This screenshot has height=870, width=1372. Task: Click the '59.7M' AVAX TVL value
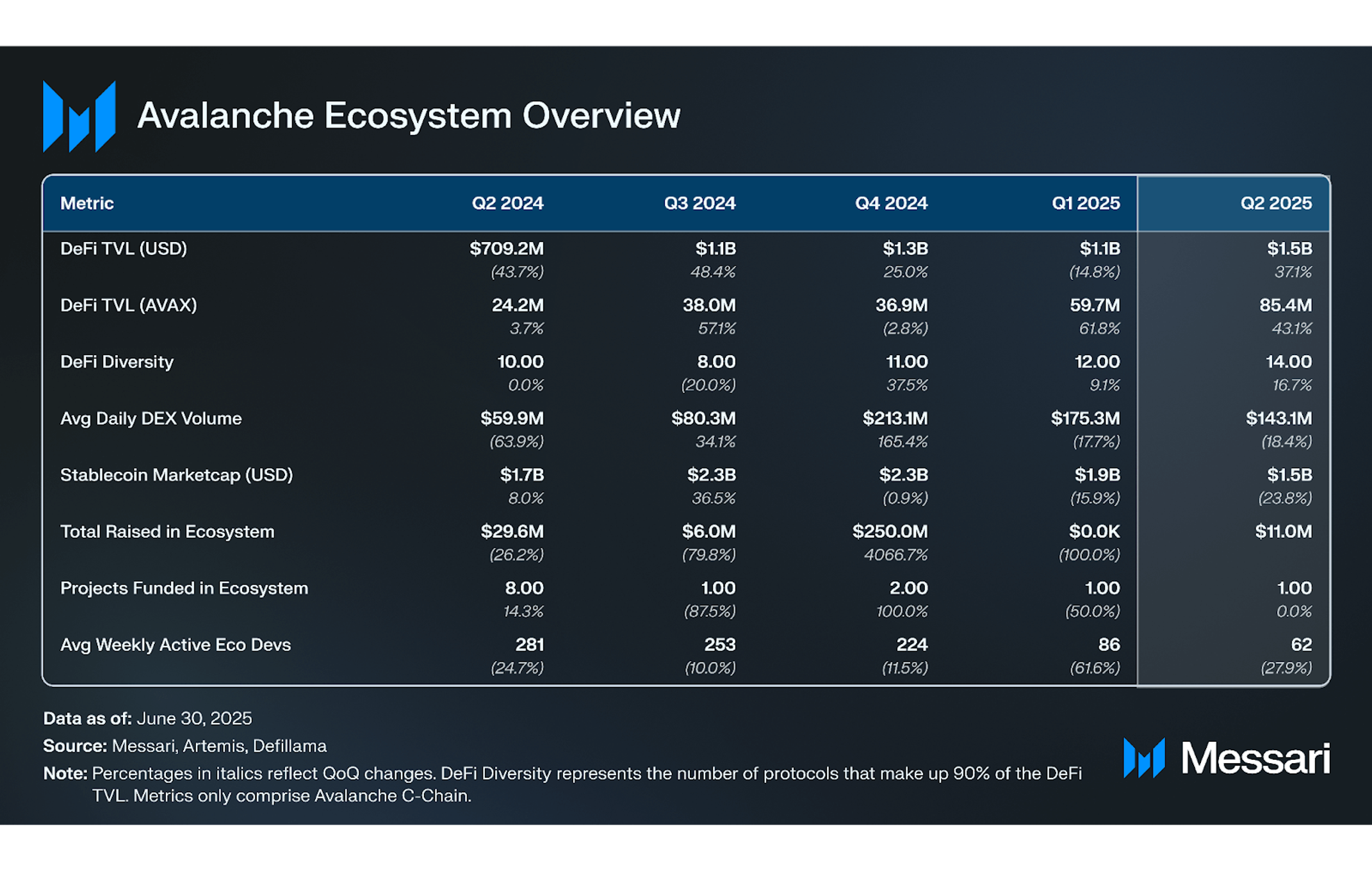click(x=1095, y=305)
